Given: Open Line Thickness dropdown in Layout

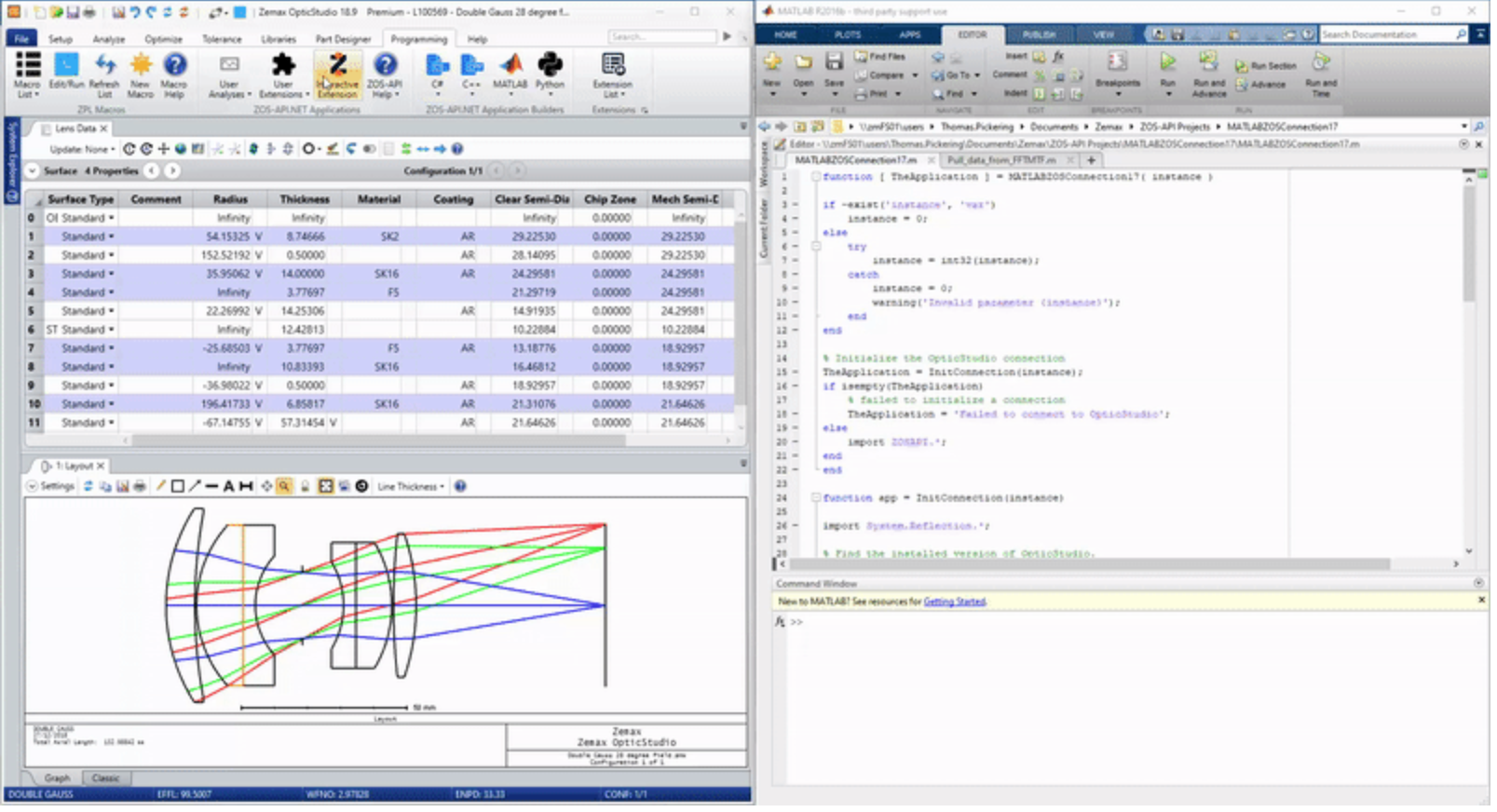Looking at the screenshot, I should pos(411,486).
